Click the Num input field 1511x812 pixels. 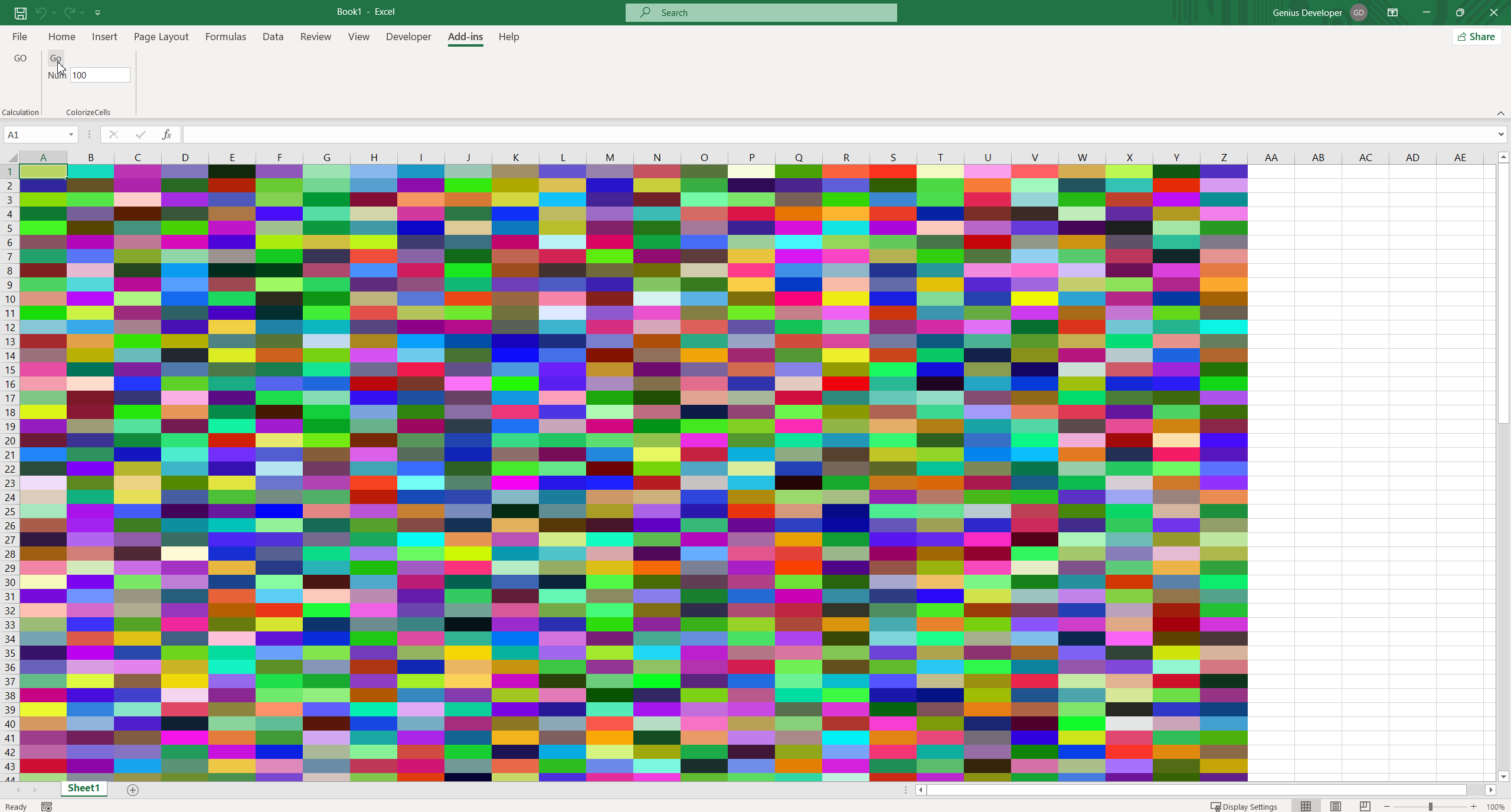[100, 75]
